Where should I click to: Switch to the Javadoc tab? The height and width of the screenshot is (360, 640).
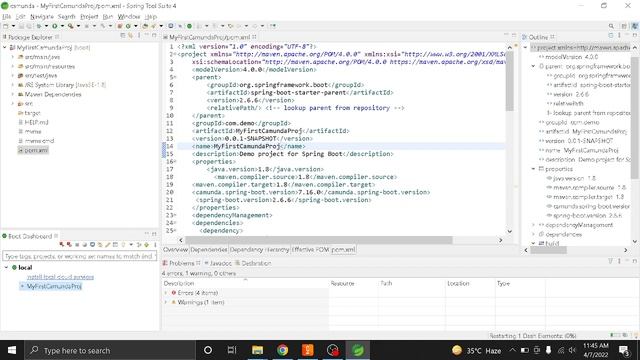(x=218, y=263)
